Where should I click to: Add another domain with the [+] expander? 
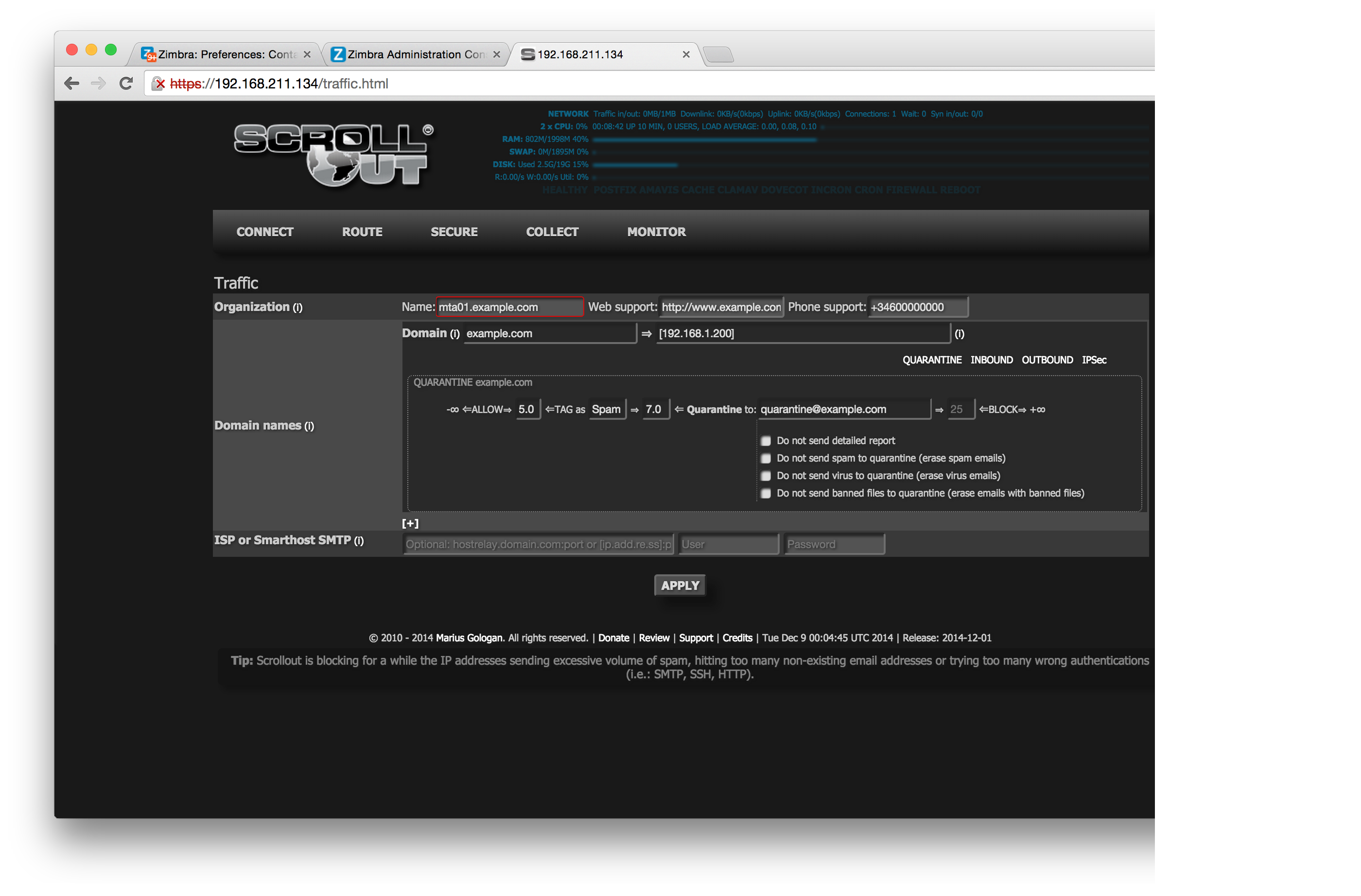click(410, 523)
